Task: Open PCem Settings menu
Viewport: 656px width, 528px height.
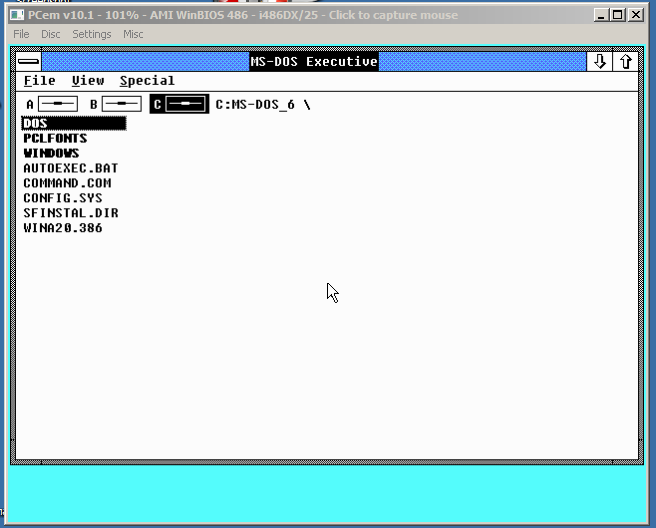Action: [x=92, y=34]
